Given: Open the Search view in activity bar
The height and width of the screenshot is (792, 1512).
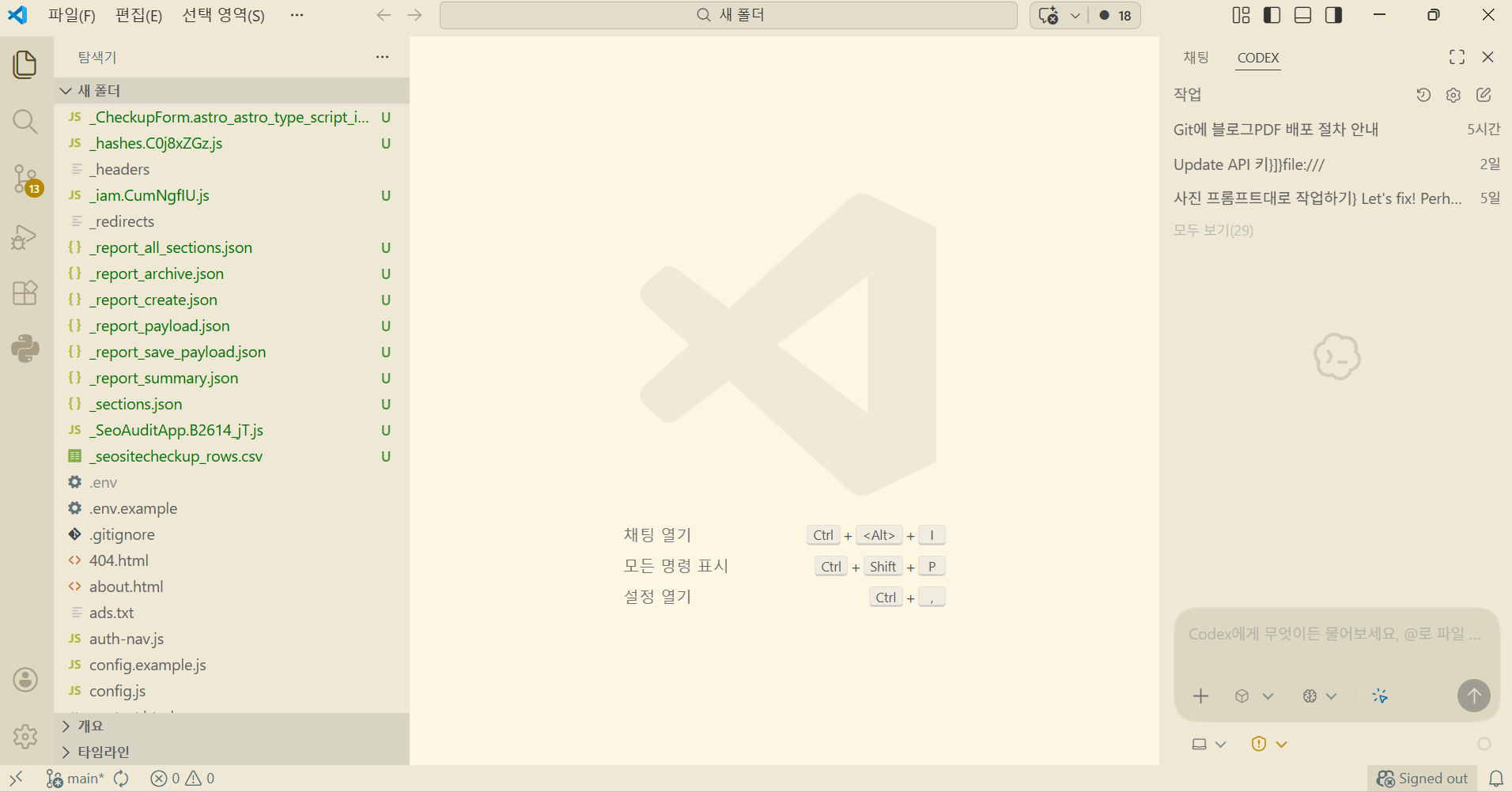Looking at the screenshot, I should click(x=25, y=122).
